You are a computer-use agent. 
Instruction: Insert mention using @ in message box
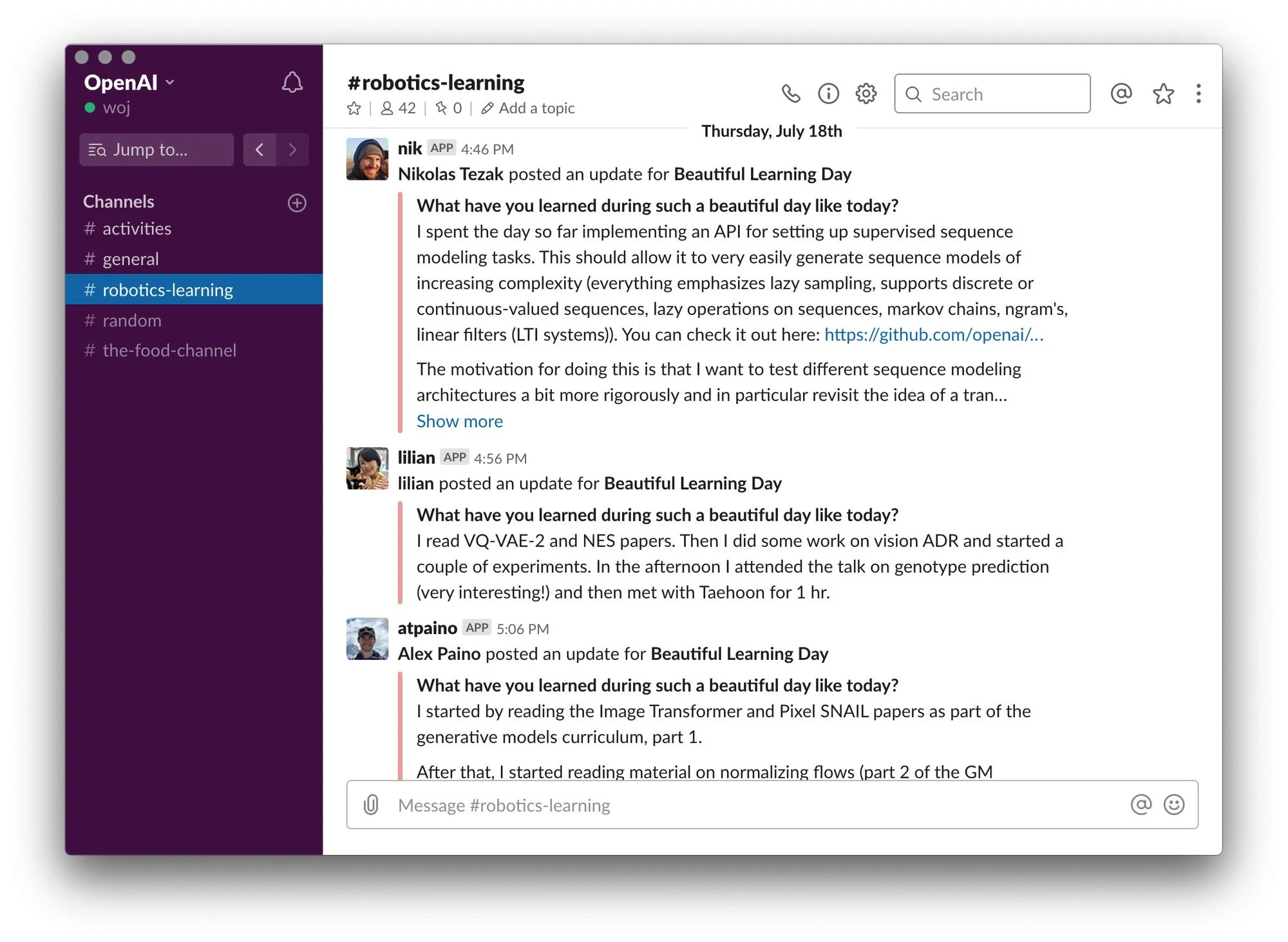click(1141, 804)
